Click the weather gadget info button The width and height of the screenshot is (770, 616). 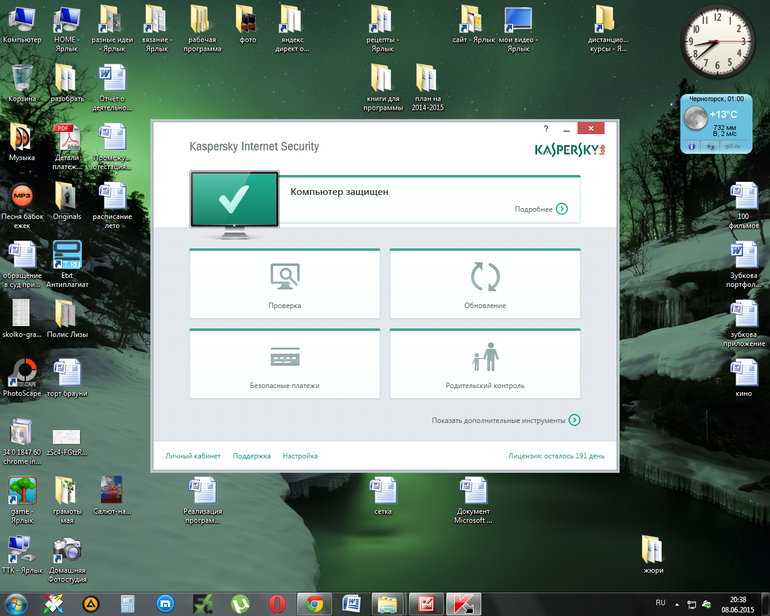[691, 146]
